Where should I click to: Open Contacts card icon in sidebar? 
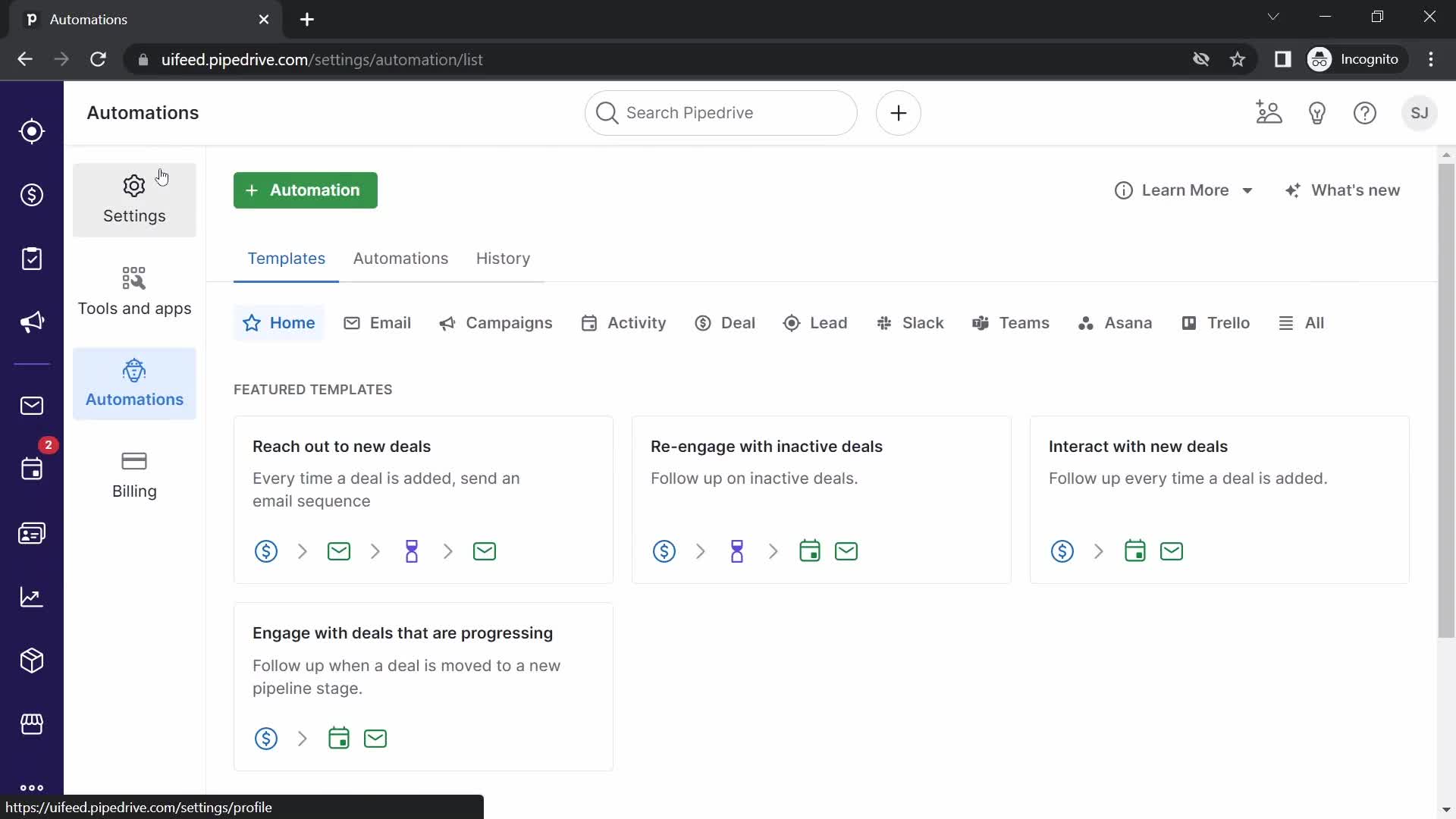pos(32,533)
